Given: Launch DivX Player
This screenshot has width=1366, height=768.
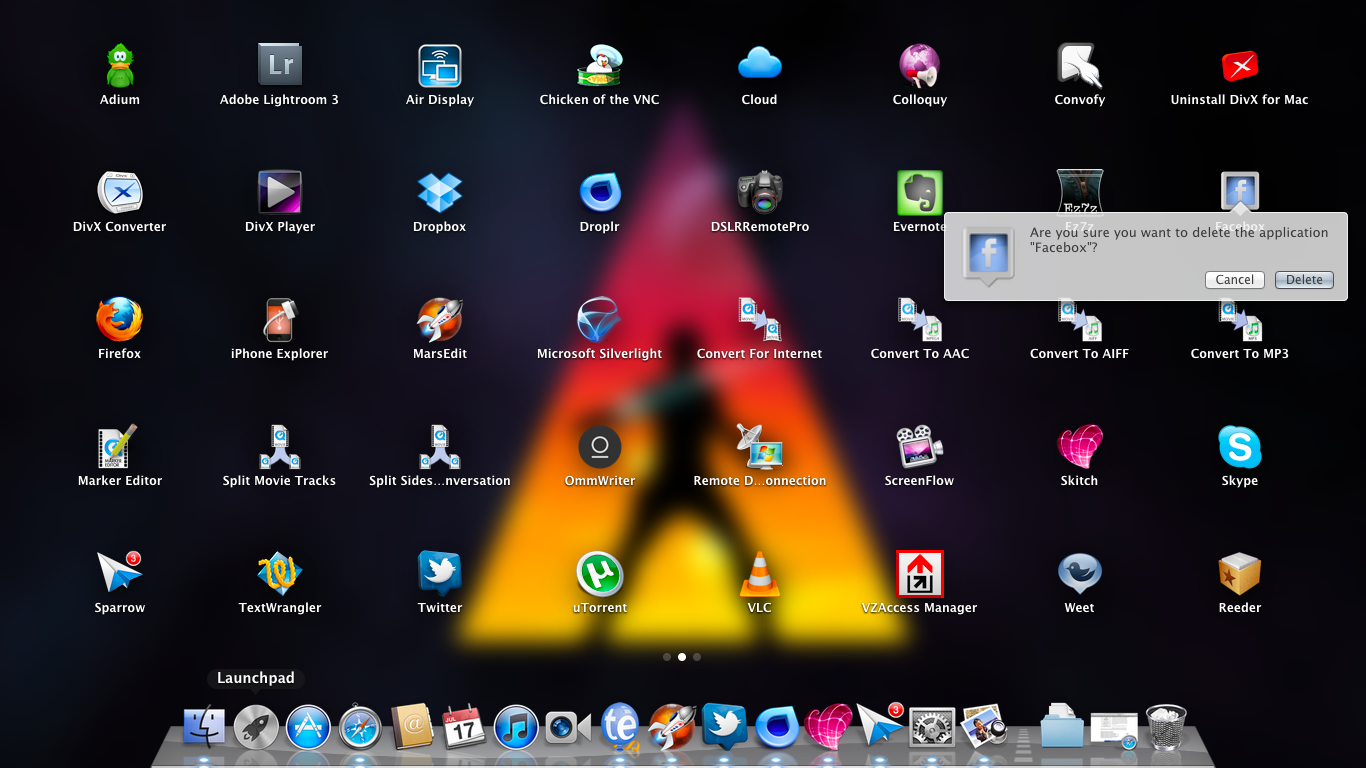Looking at the screenshot, I should click(x=279, y=193).
